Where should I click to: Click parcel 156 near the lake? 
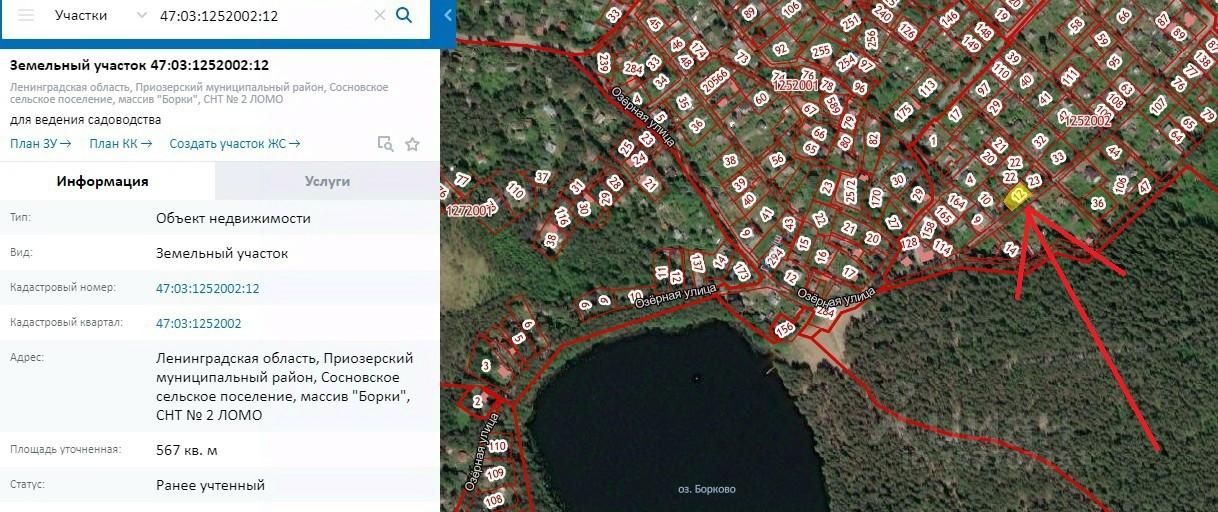[x=785, y=329]
